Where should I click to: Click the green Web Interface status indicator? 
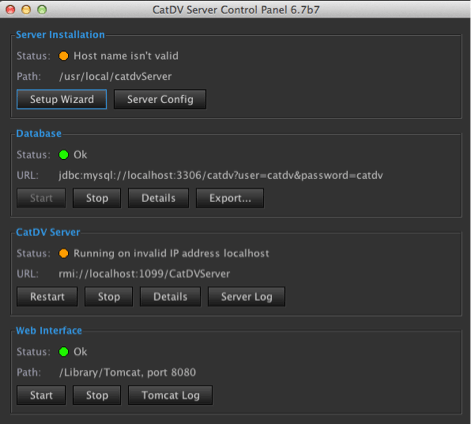point(64,352)
